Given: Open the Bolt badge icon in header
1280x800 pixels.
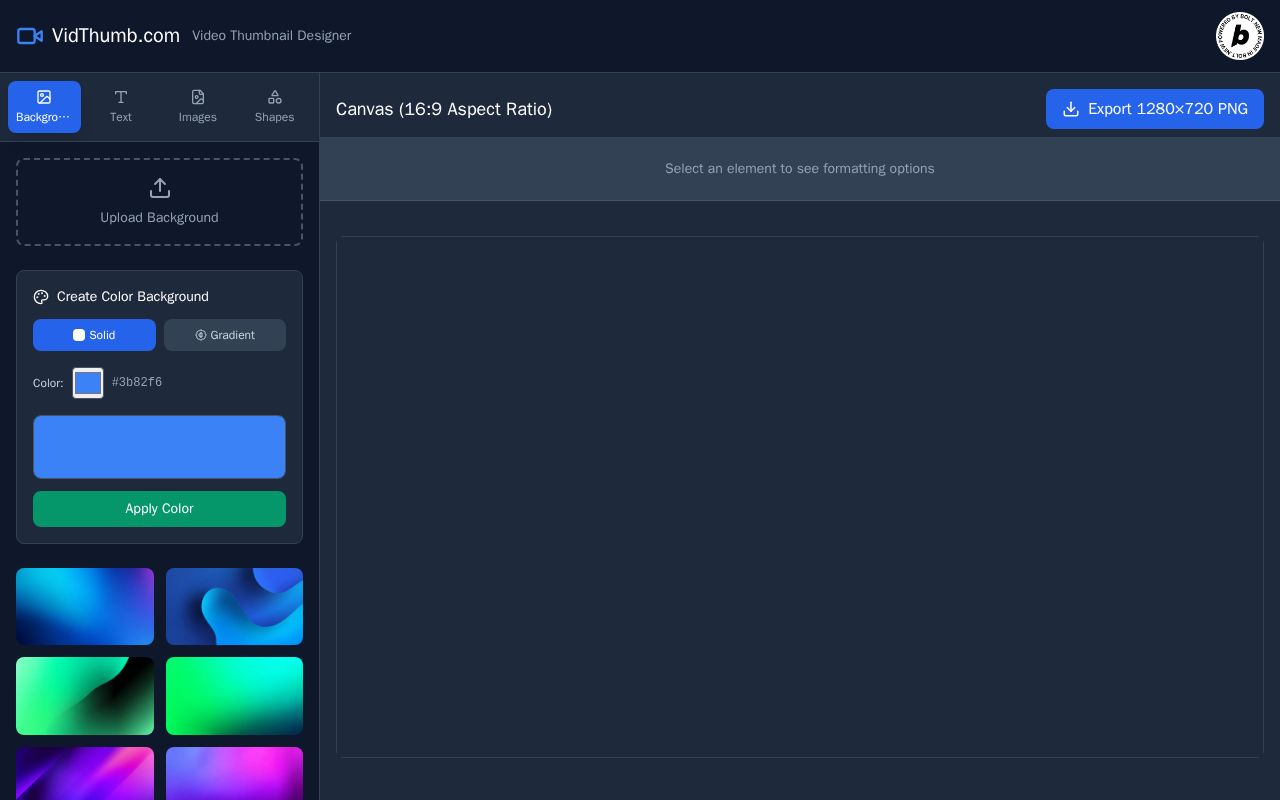Looking at the screenshot, I should (1240, 36).
